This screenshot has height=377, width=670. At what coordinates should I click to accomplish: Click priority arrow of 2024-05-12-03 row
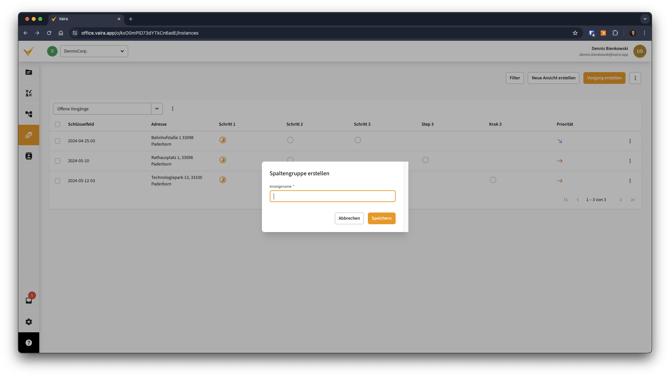560,180
